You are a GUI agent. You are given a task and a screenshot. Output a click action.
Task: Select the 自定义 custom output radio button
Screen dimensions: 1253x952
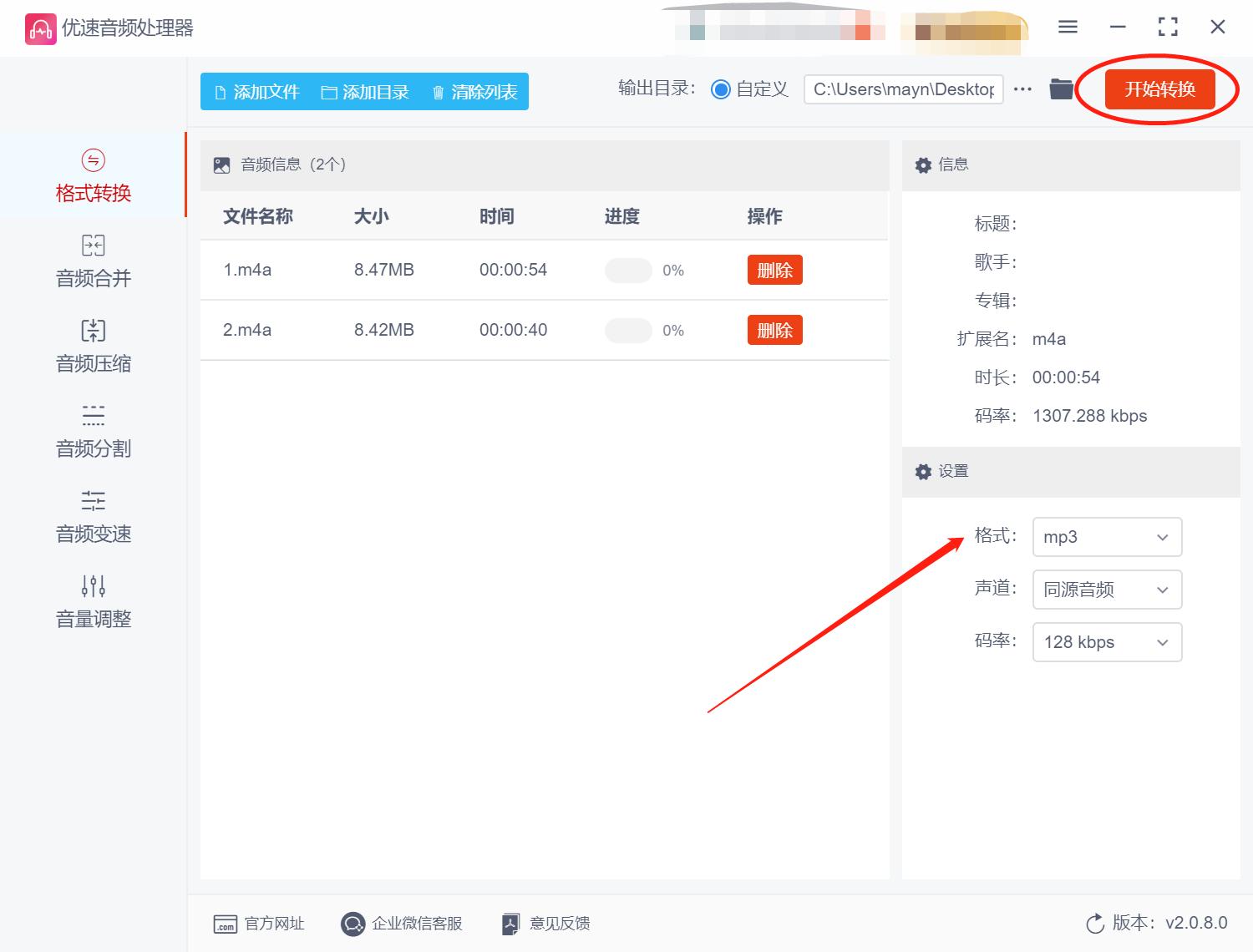click(721, 89)
